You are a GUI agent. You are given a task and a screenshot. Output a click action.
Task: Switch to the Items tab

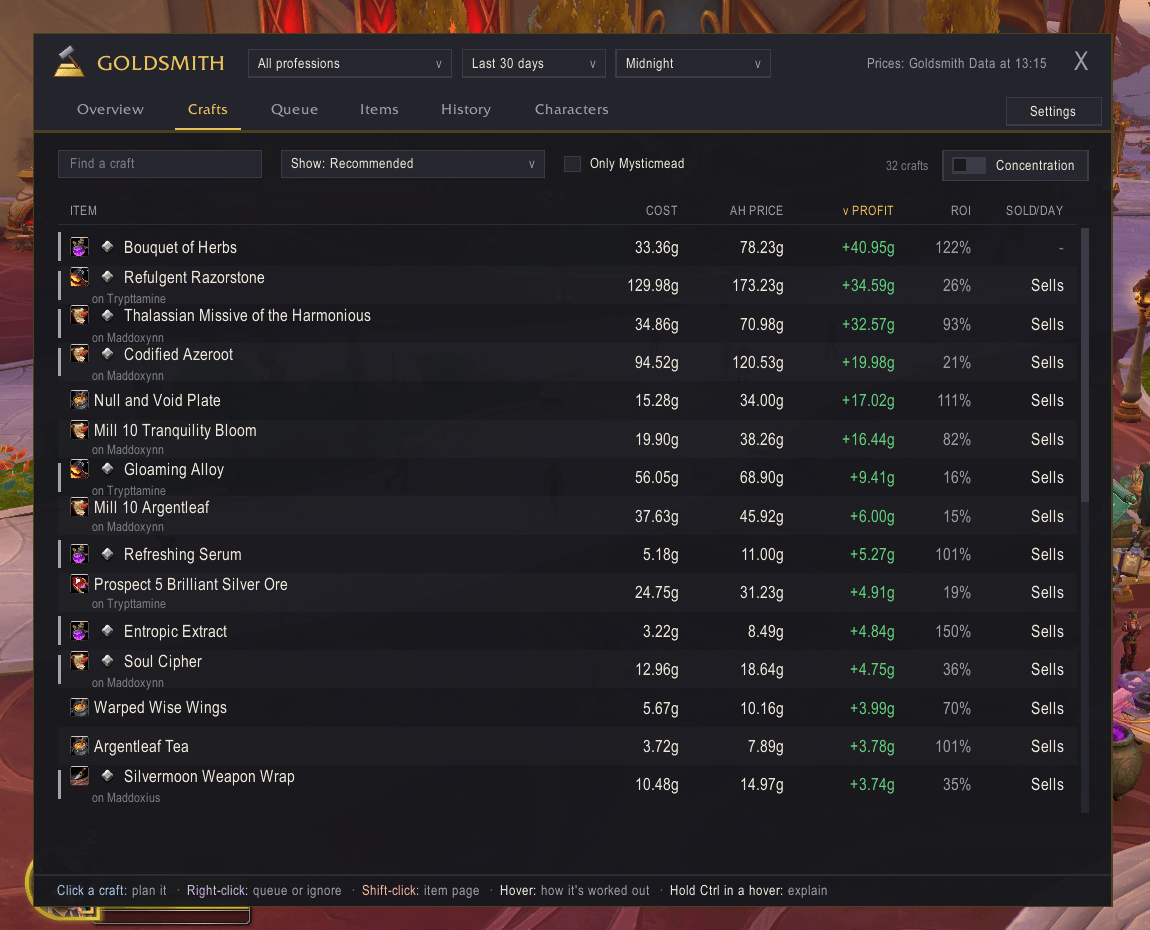pyautogui.click(x=379, y=109)
